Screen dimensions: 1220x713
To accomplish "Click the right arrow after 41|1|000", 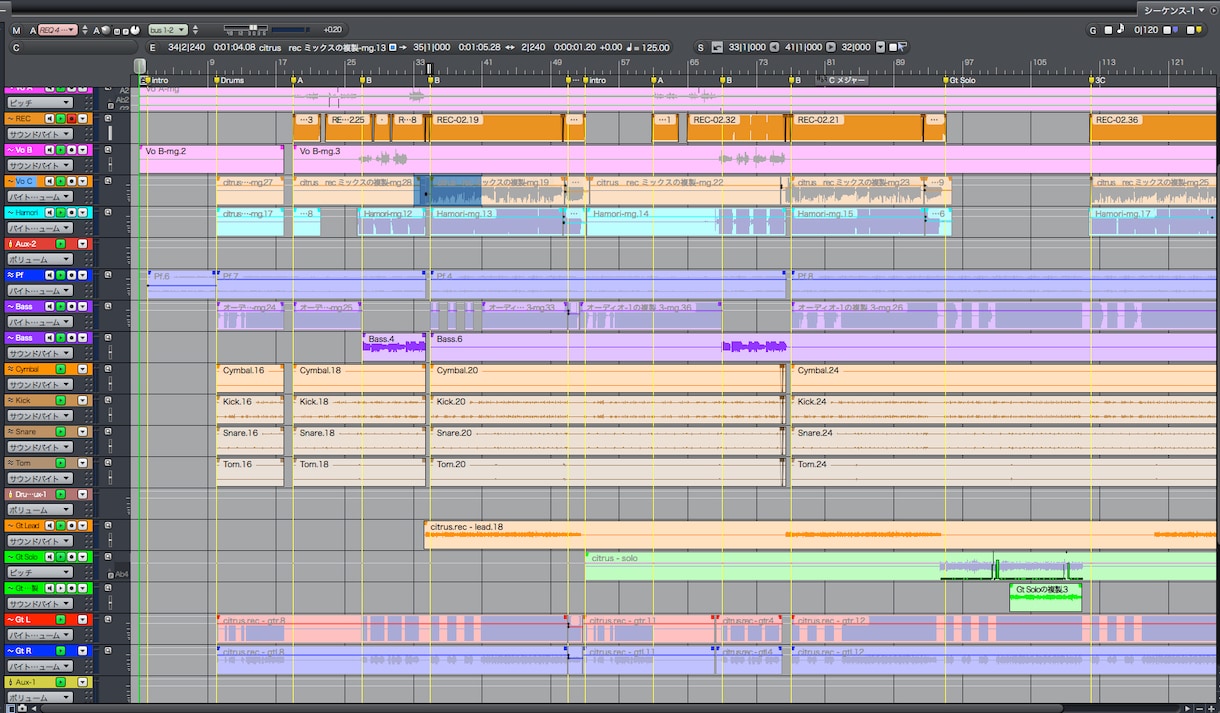I will pos(831,47).
